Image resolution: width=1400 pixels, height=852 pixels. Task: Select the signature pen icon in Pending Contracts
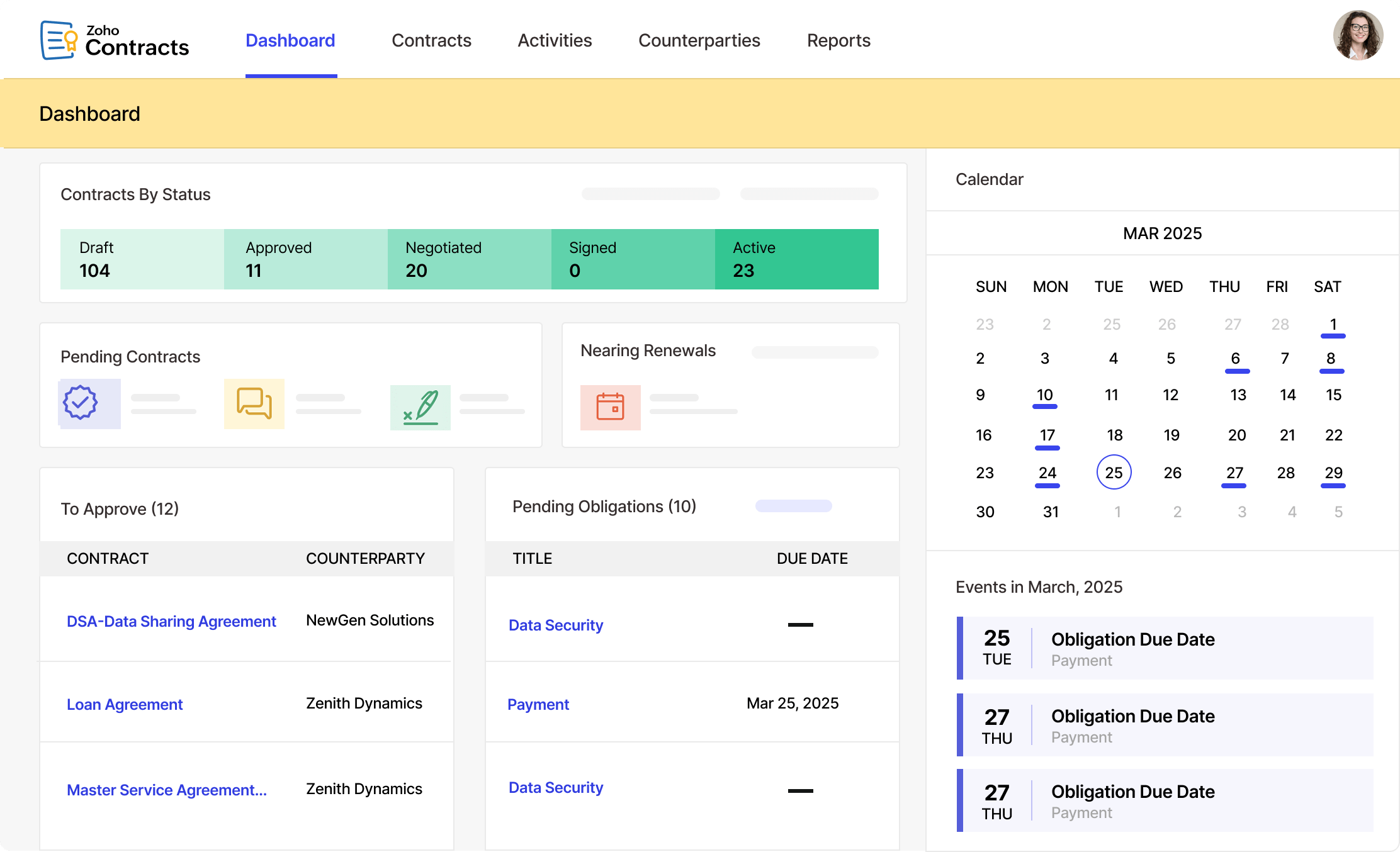click(x=421, y=406)
